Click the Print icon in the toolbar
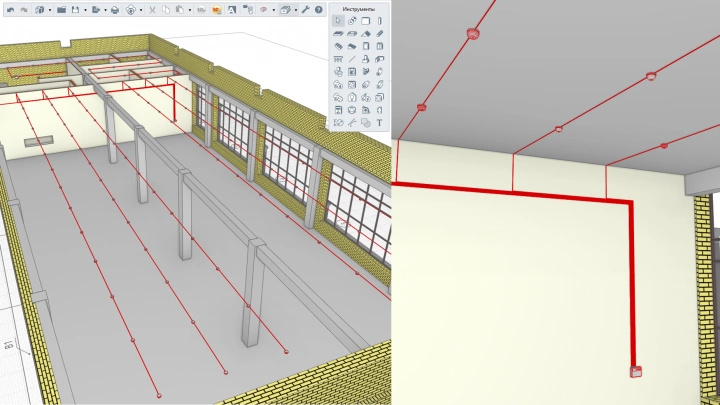The width and height of the screenshot is (720, 405). coord(115,9)
